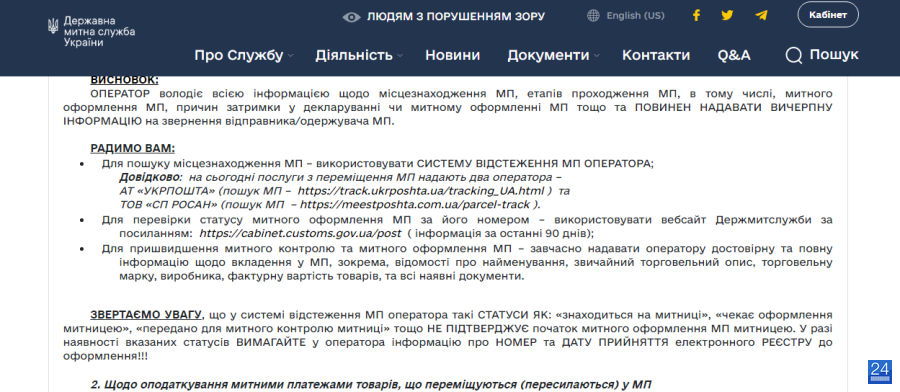Open the Twitter page icon
This screenshot has width=900, height=392.
[727, 15]
